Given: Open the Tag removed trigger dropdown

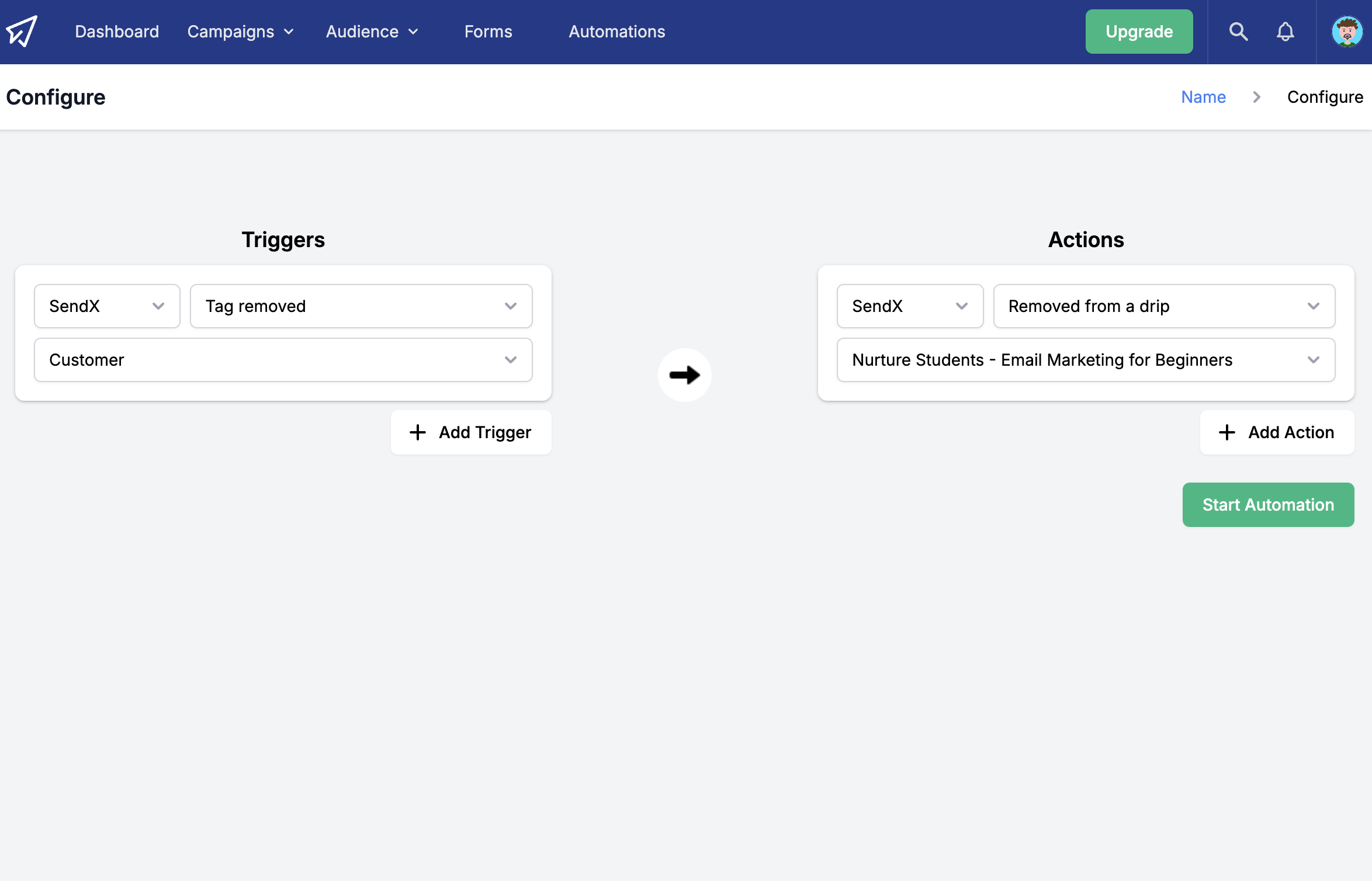Looking at the screenshot, I should click(361, 306).
